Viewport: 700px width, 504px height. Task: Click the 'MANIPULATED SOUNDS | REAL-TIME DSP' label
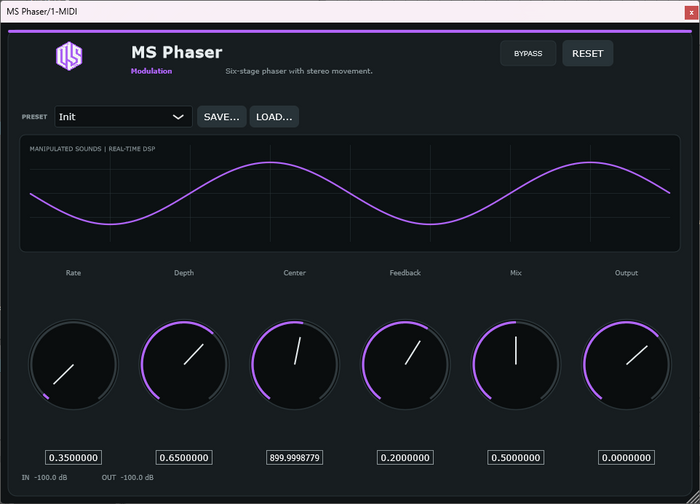[92, 149]
